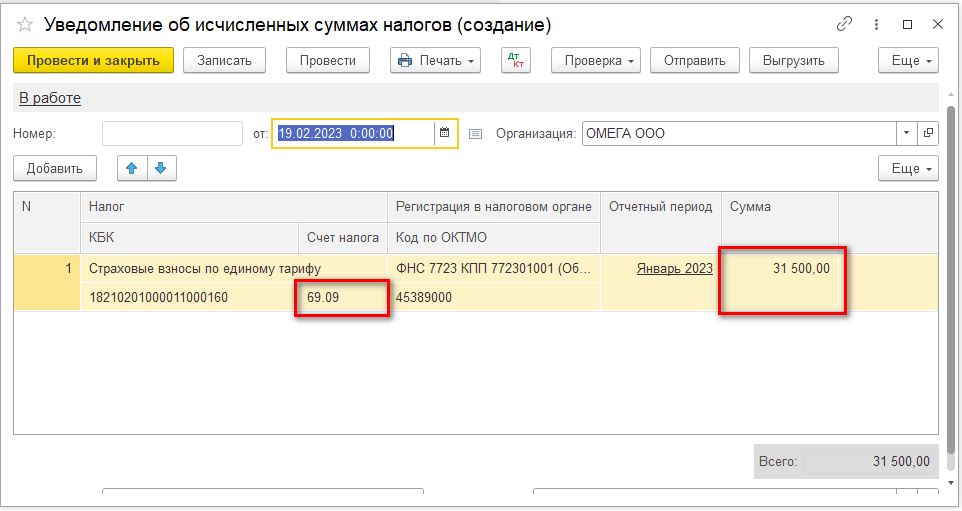Open the calendar date picker
This screenshot has width=962, height=511.
point(445,133)
